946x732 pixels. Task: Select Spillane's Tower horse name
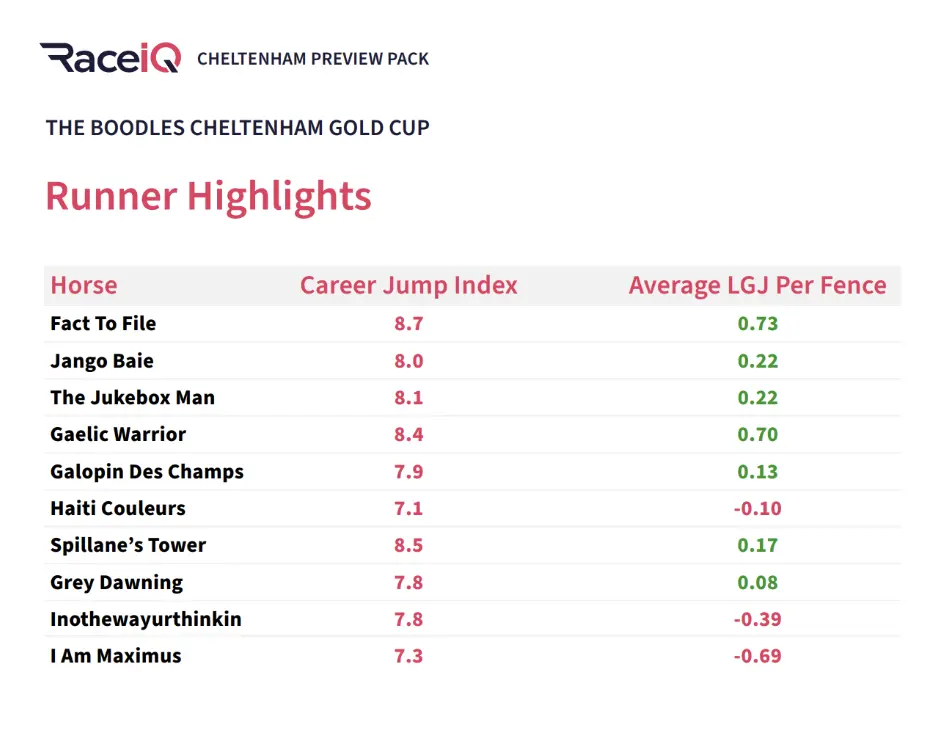[128, 545]
